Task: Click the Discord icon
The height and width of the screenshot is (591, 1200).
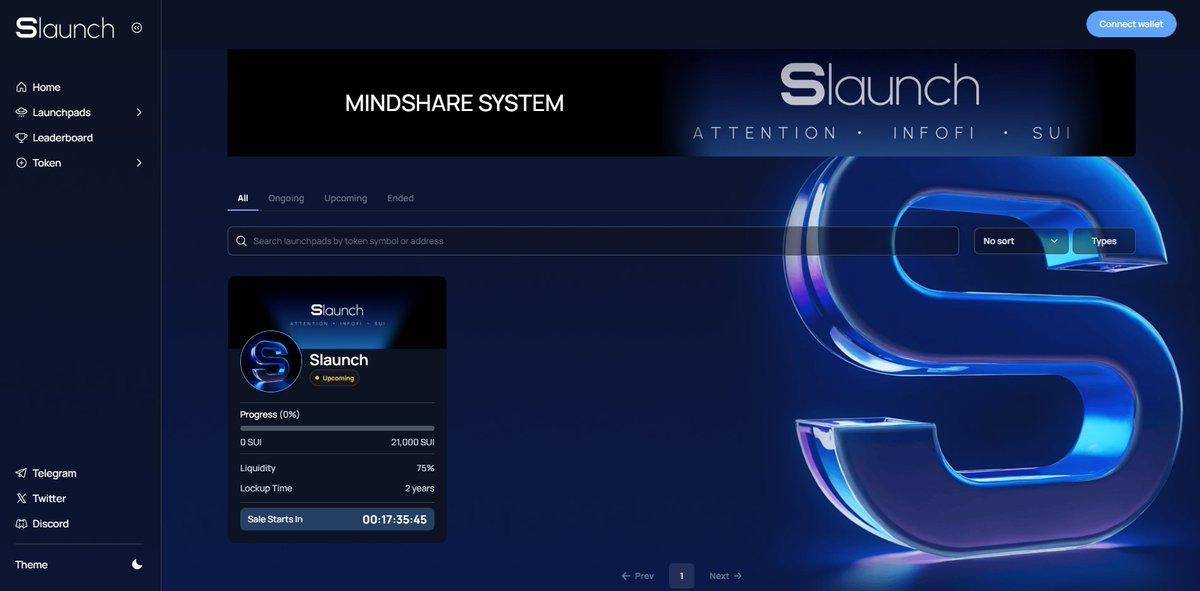Action: coord(22,523)
